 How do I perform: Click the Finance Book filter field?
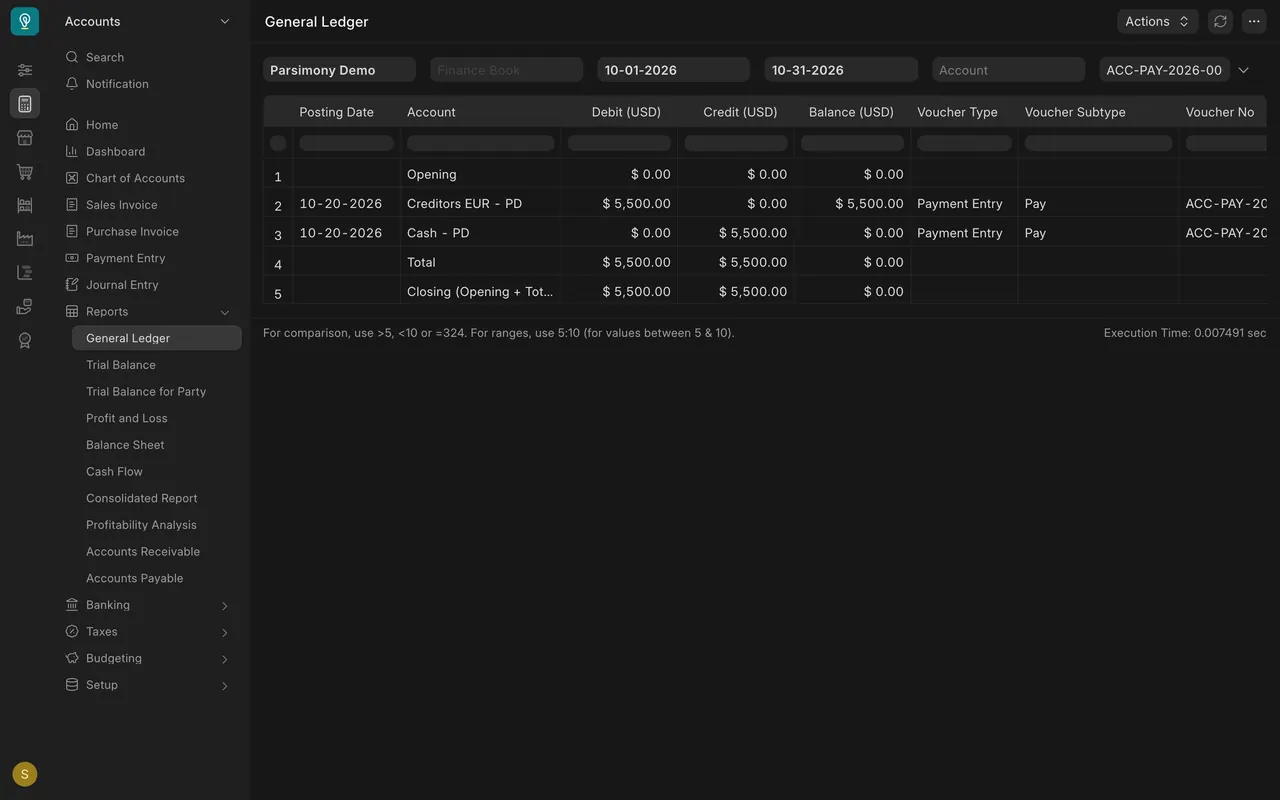pyautogui.click(x=507, y=70)
